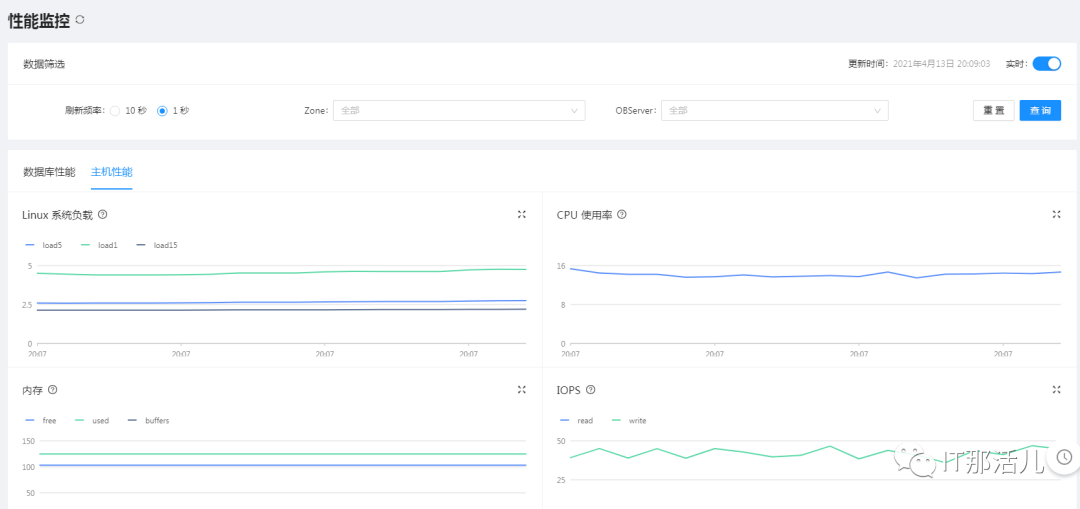The image size is (1080, 509).
Task: Click help icon next to Linux 系统负载
Action: pos(103,214)
